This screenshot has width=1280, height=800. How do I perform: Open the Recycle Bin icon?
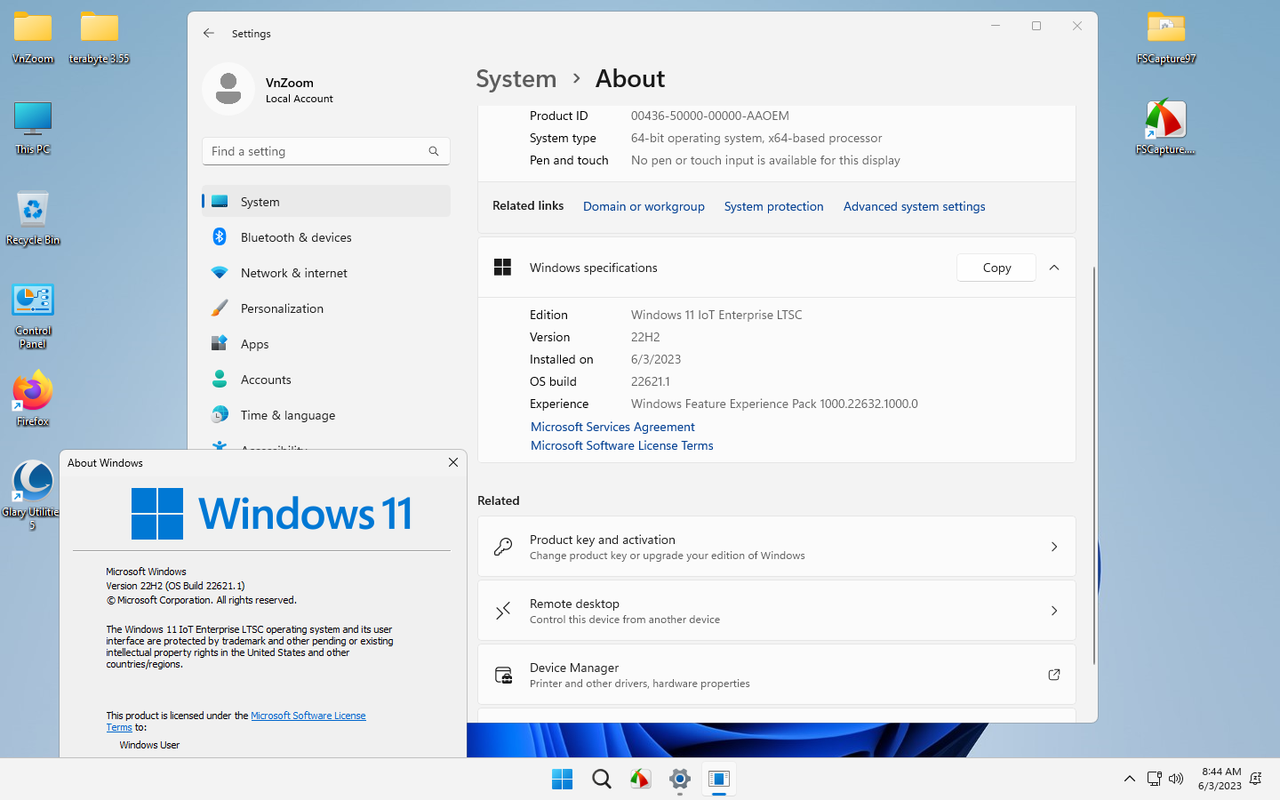(33, 217)
